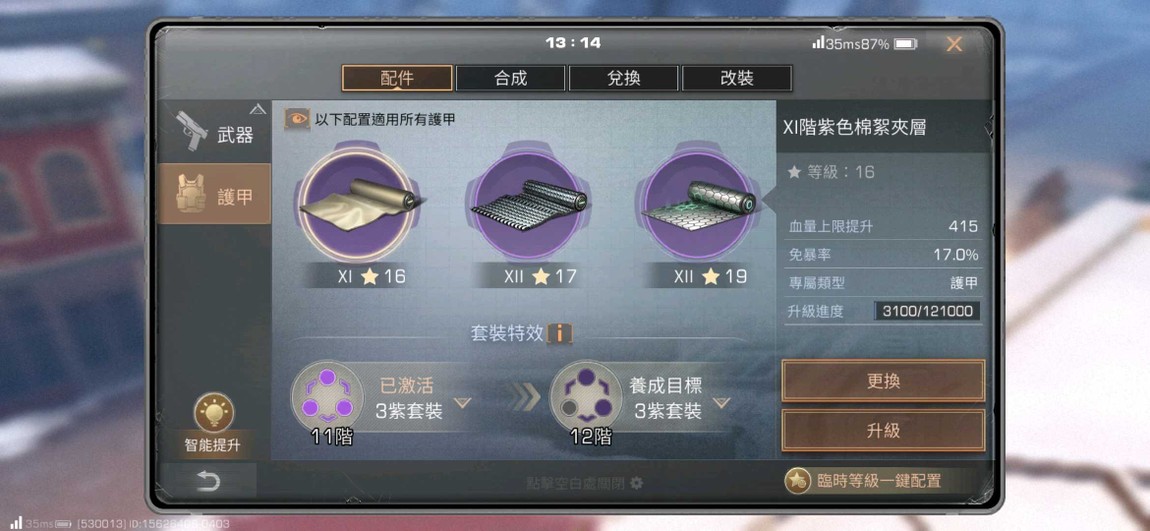Toggle the eye icon for armor configuration

(x=297, y=119)
